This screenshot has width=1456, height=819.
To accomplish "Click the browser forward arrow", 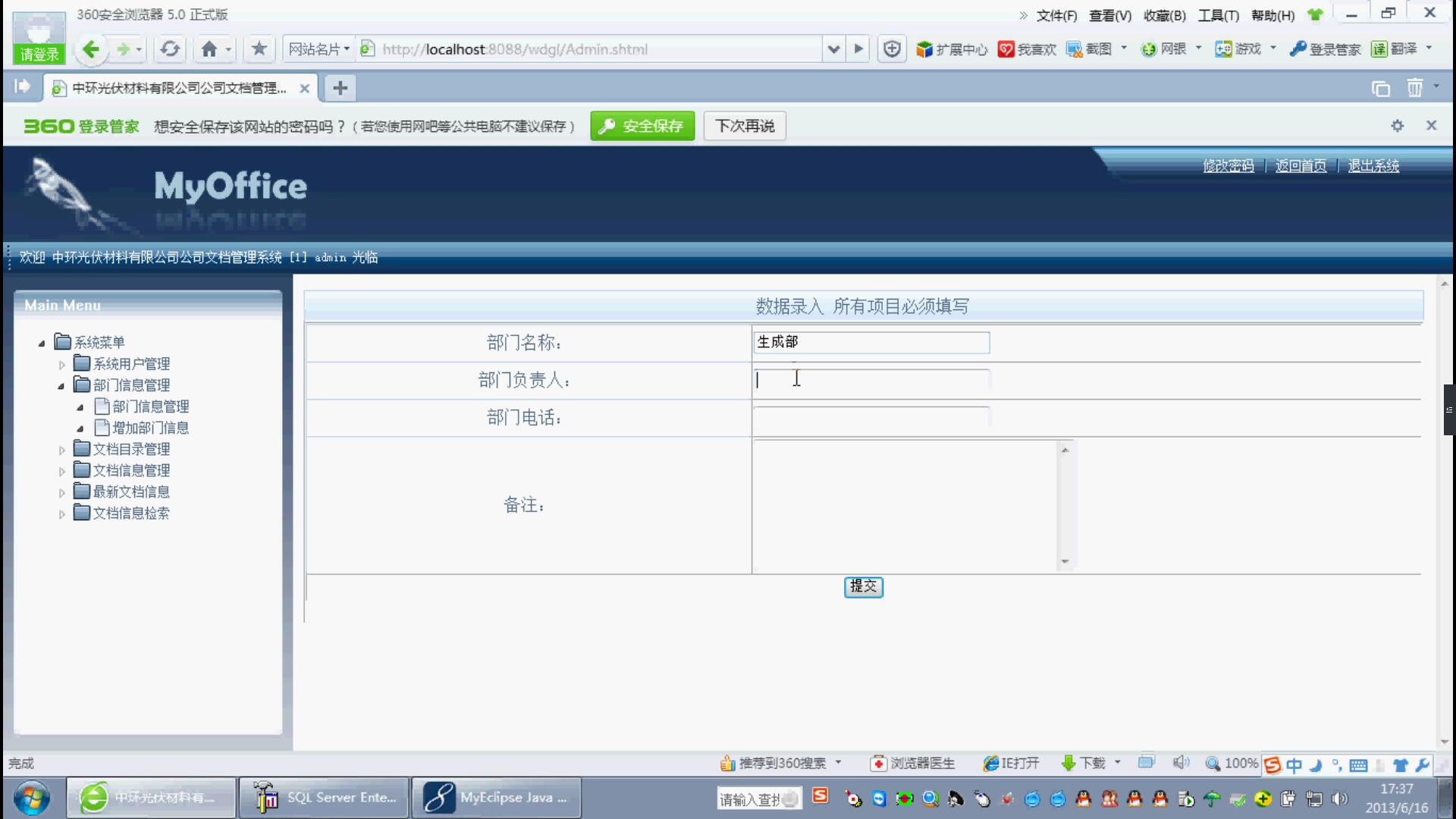I will click(123, 49).
